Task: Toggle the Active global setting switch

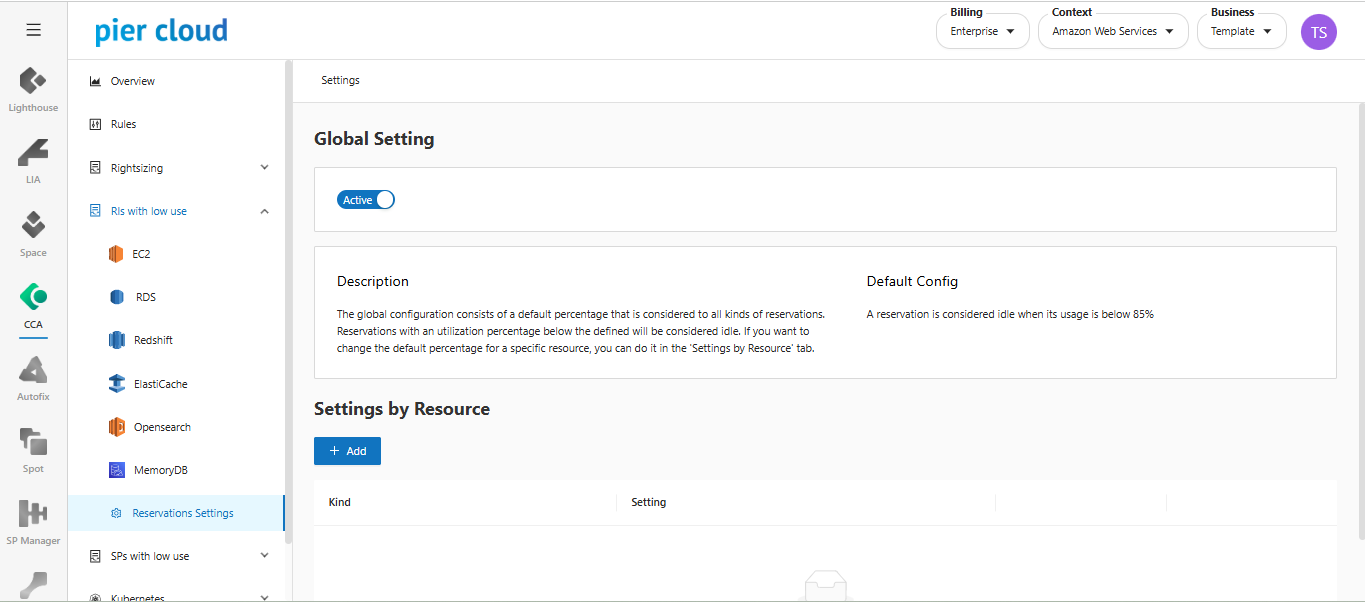Action: [366, 200]
